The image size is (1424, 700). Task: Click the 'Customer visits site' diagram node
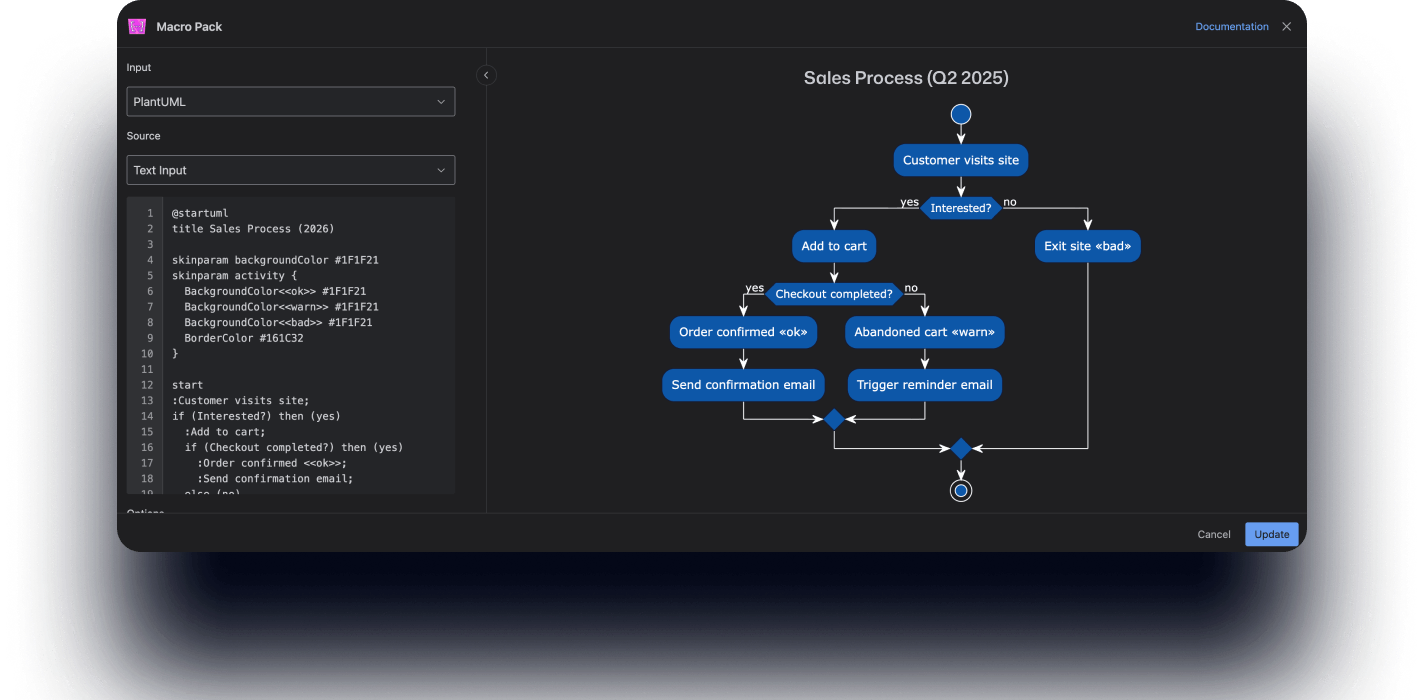pos(961,160)
